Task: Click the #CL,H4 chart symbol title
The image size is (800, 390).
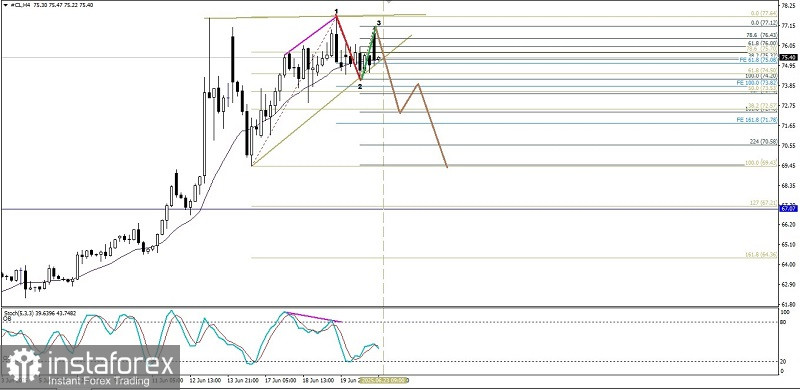Action: pos(20,4)
